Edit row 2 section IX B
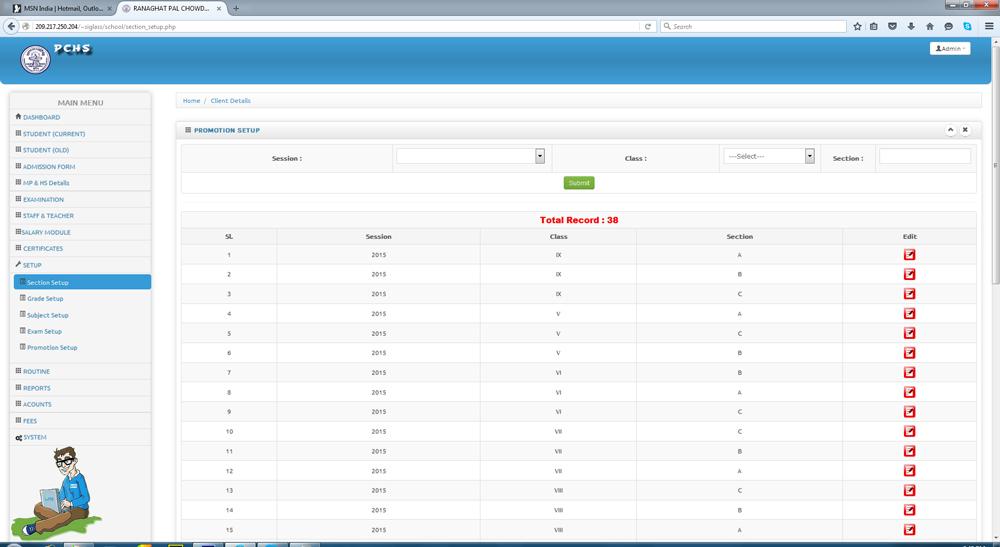1000x547 pixels. point(909,274)
